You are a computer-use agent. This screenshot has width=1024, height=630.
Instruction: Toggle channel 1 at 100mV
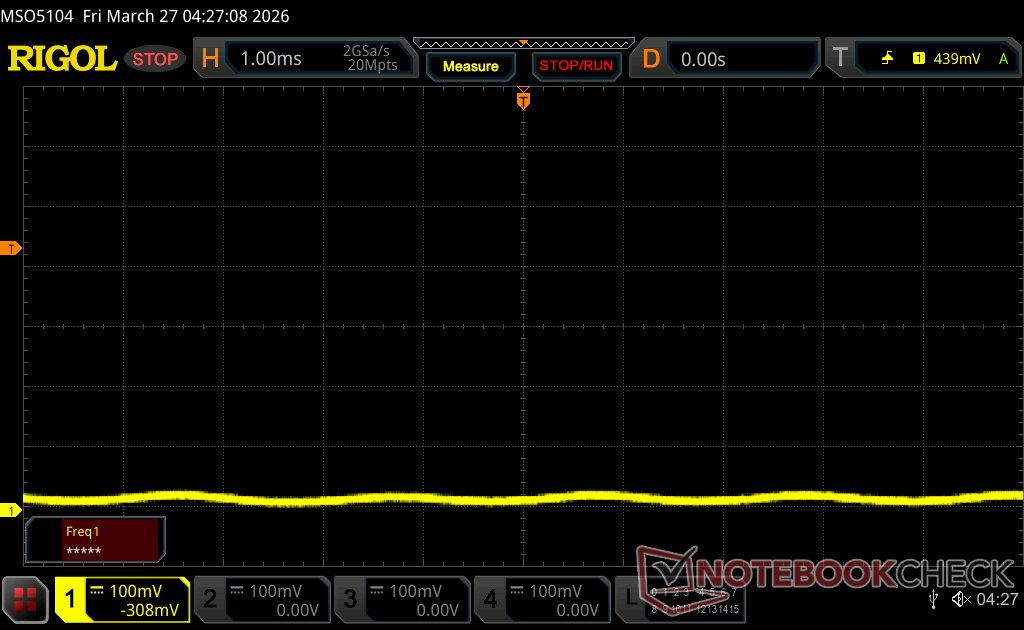[122, 599]
